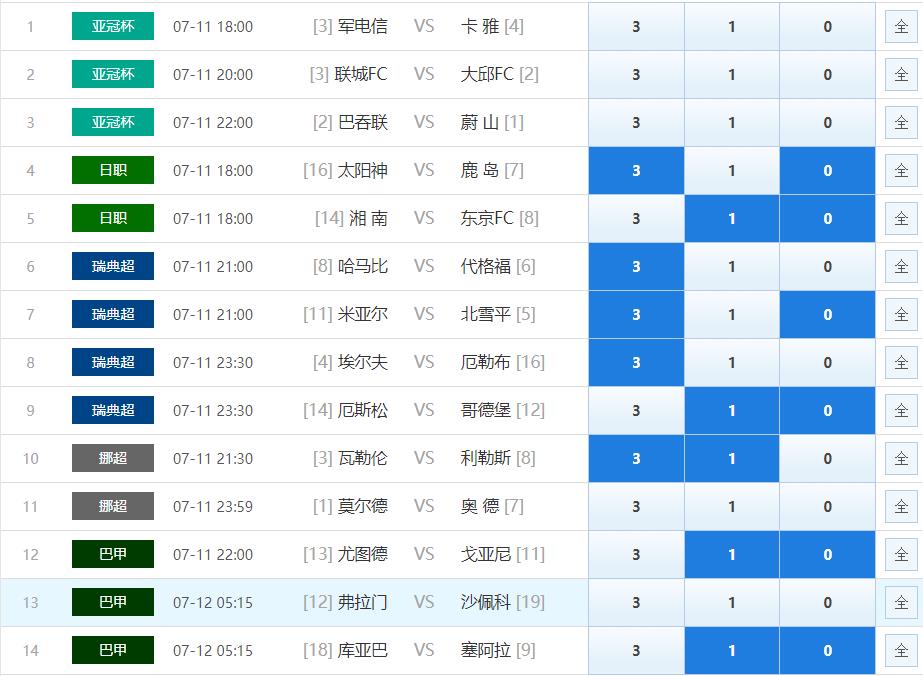
Task: Click VS text for 瓦勒伦 vs 利勒斯
Action: point(424,459)
